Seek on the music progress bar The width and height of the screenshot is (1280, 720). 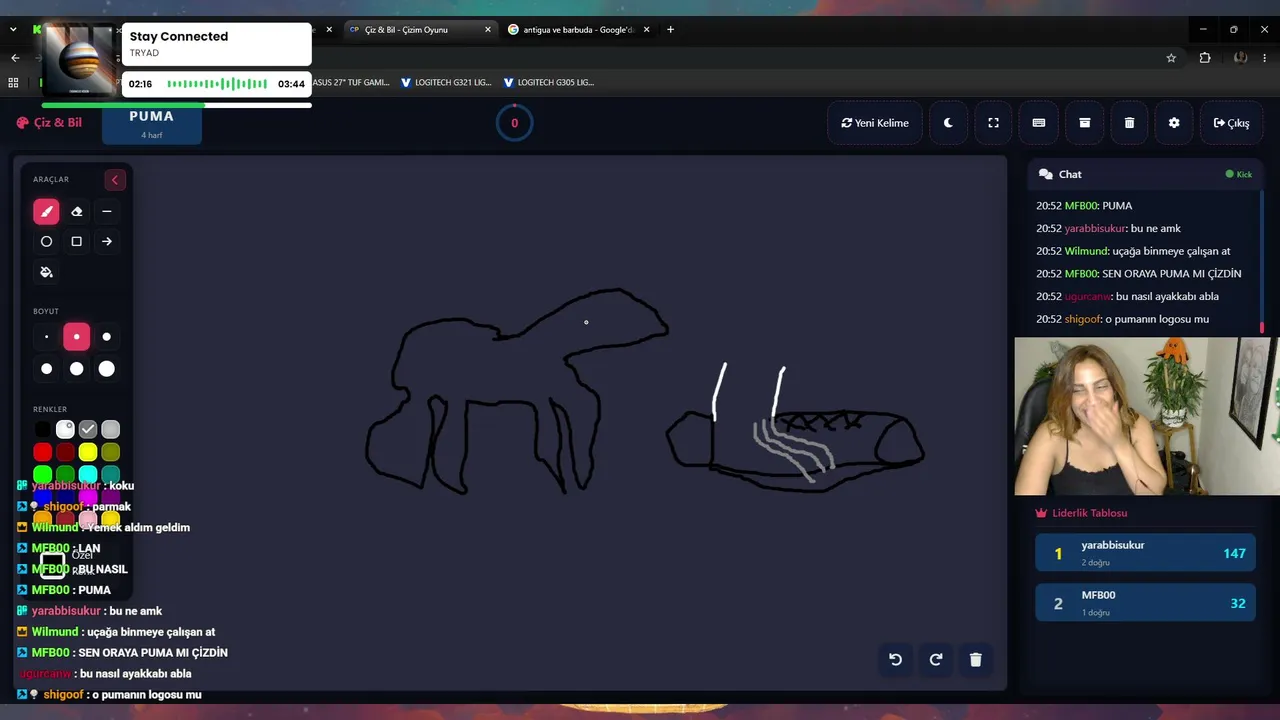click(x=176, y=105)
